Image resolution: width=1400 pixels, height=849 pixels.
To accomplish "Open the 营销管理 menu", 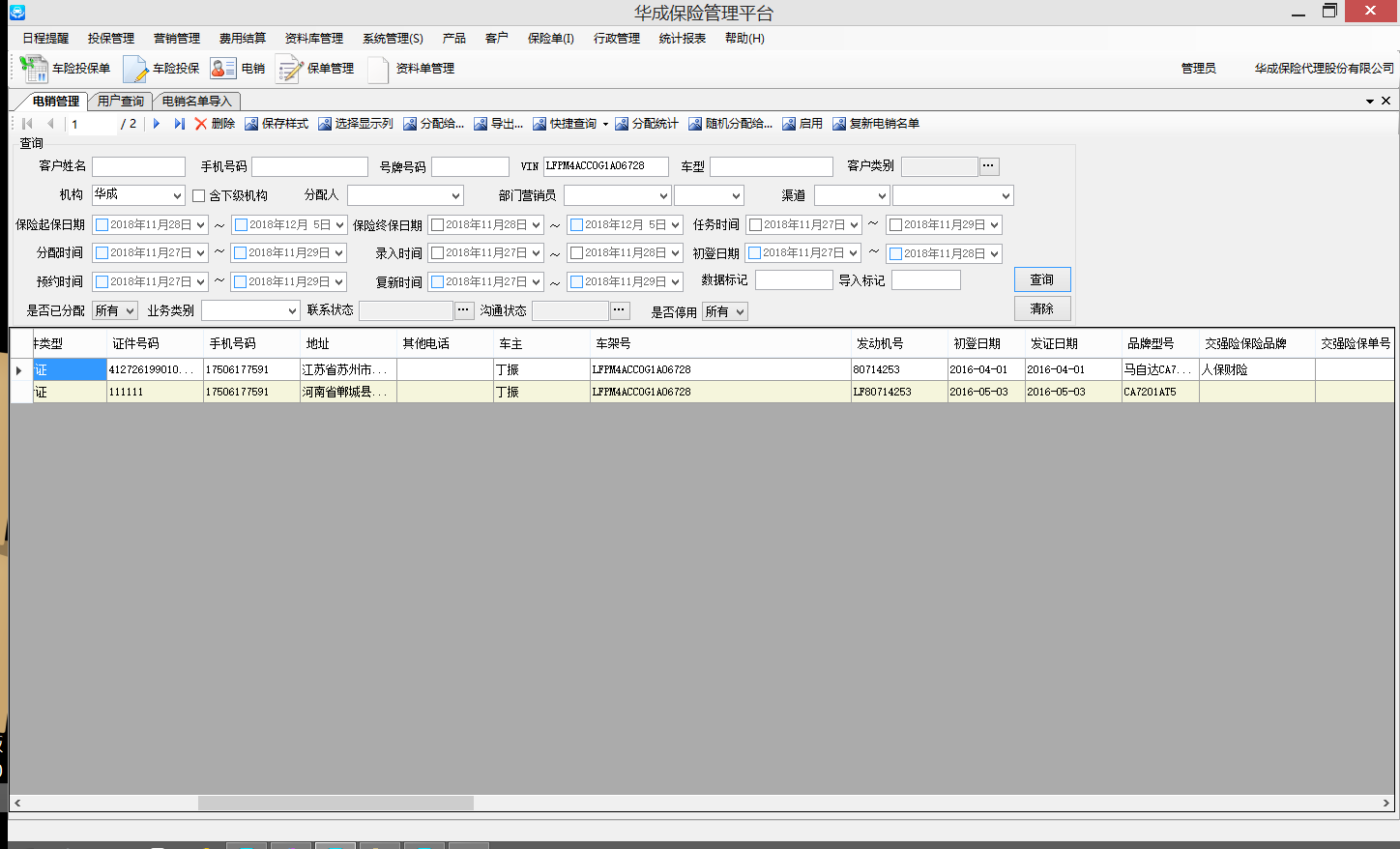I will coord(176,39).
